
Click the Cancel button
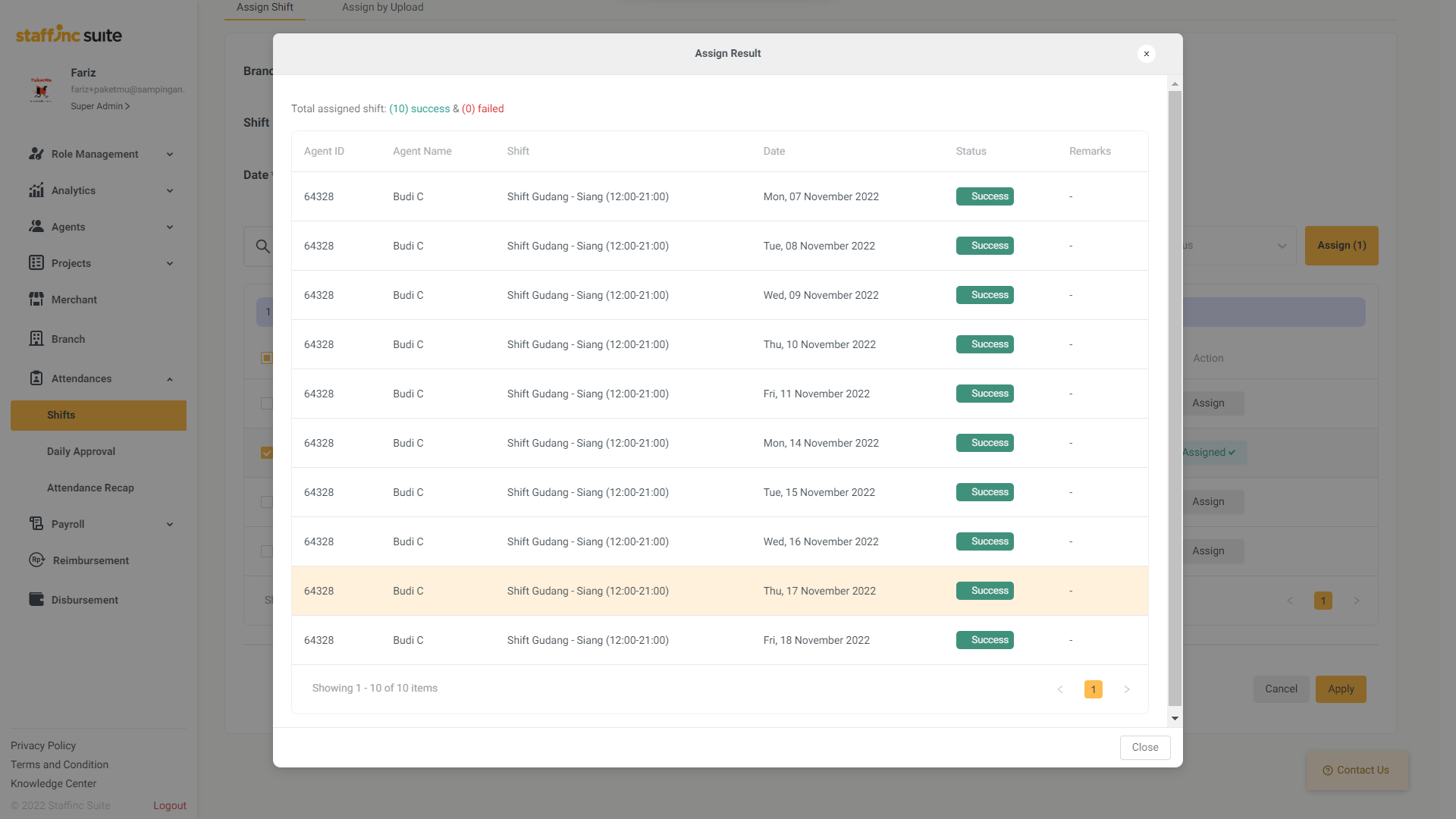pyautogui.click(x=1280, y=689)
